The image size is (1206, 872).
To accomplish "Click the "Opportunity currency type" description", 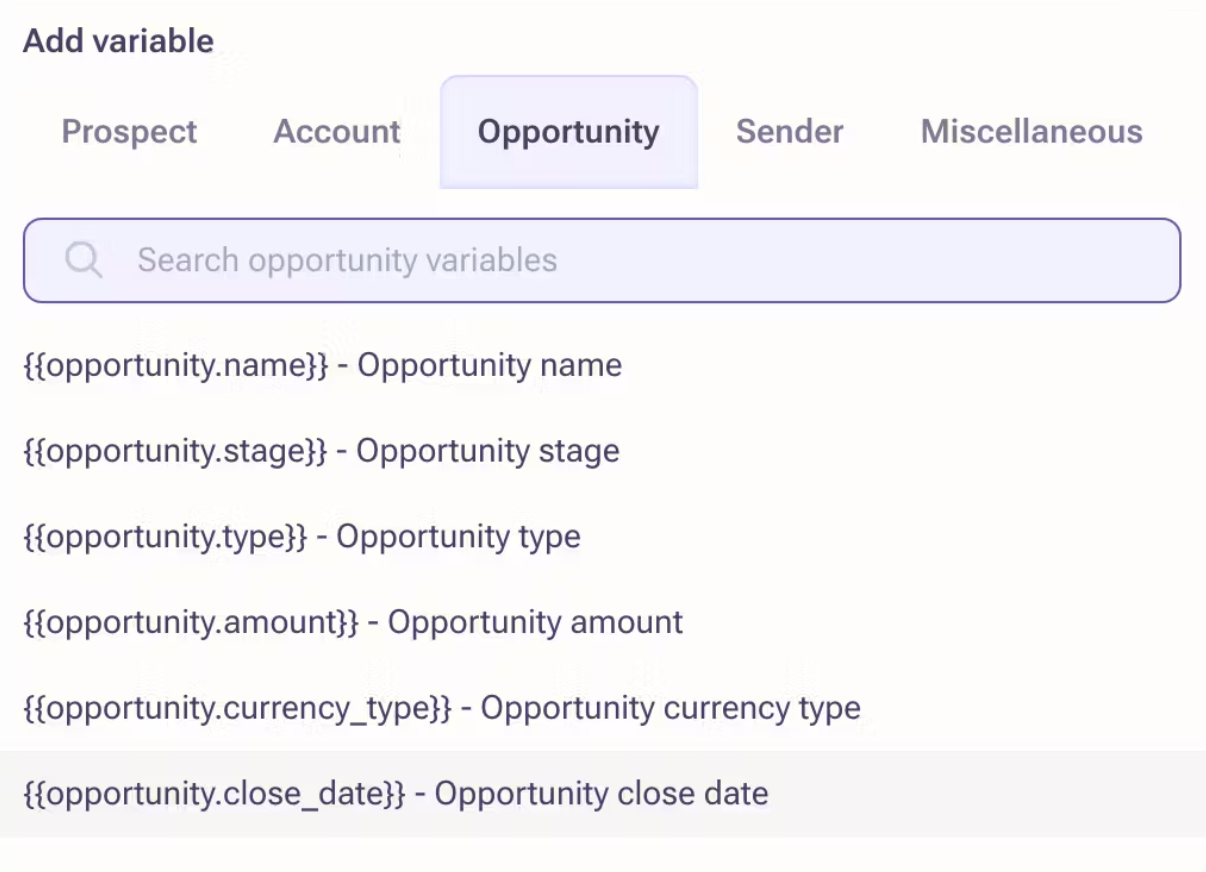I will point(670,709).
